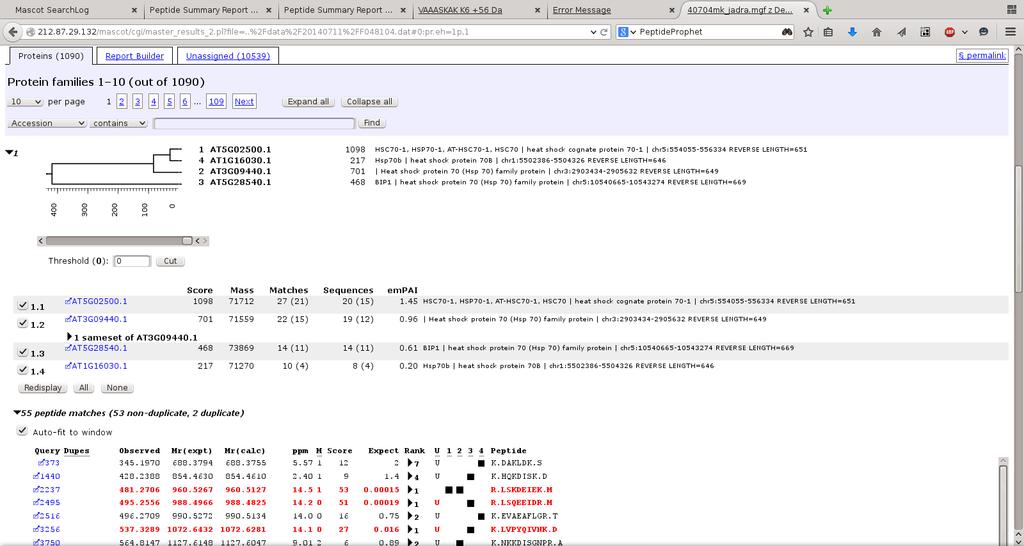Viewport: 1024px width, 546px height.
Task: Toggle checkbox for protein 1.4
Action: pos(22,370)
